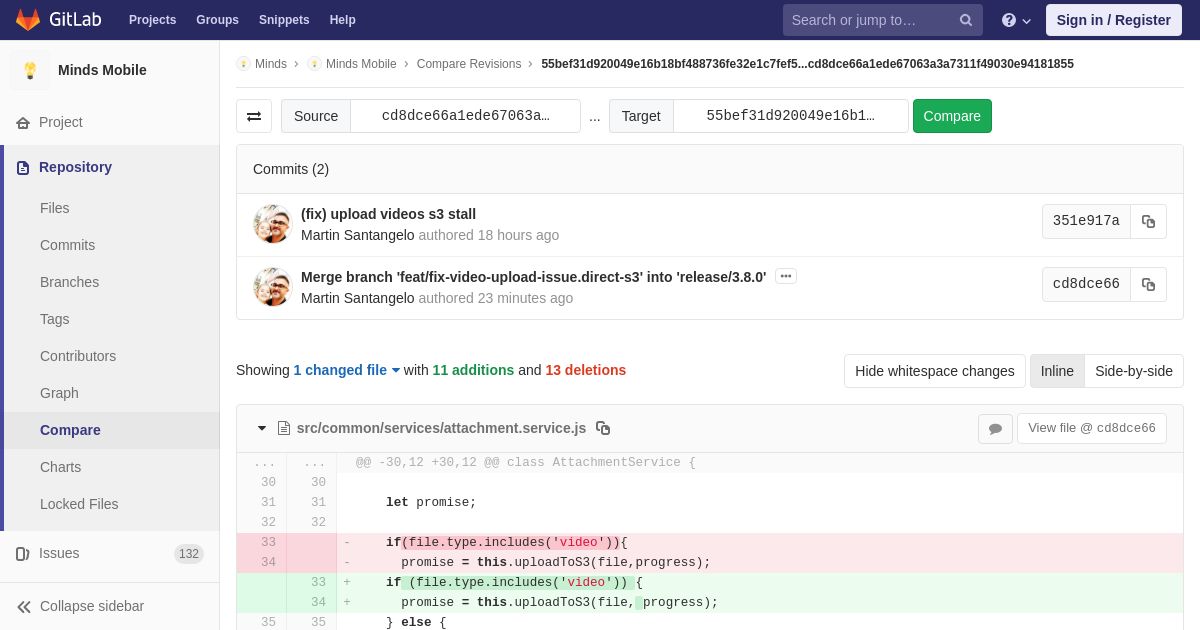This screenshot has width=1200, height=630.
Task: Toggle comments for this file
Action: 995,429
